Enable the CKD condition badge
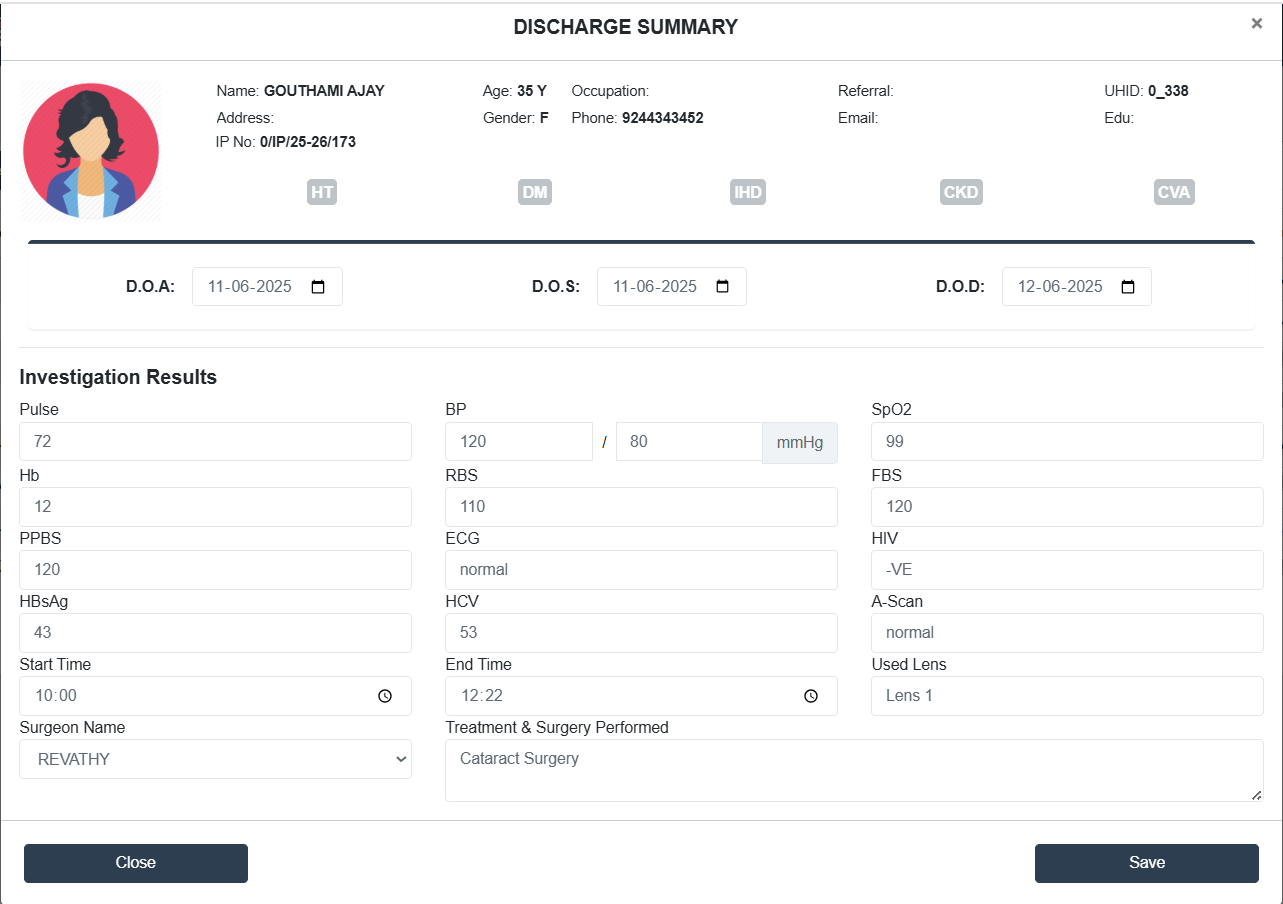 tap(961, 192)
